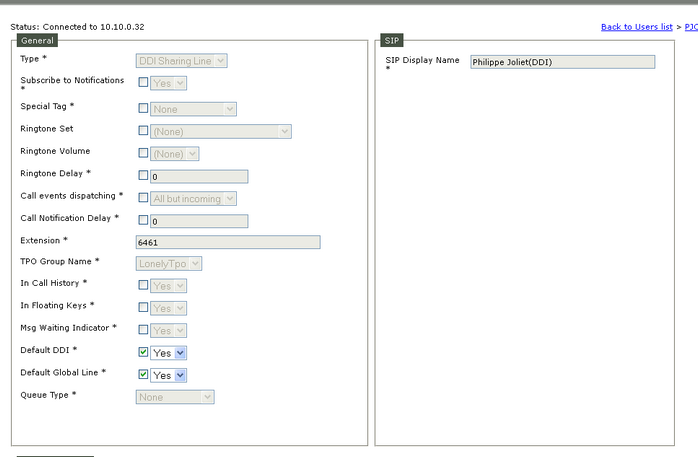Click the SIP Display Name field
Viewport: 698px width, 457px height.
(x=563, y=62)
